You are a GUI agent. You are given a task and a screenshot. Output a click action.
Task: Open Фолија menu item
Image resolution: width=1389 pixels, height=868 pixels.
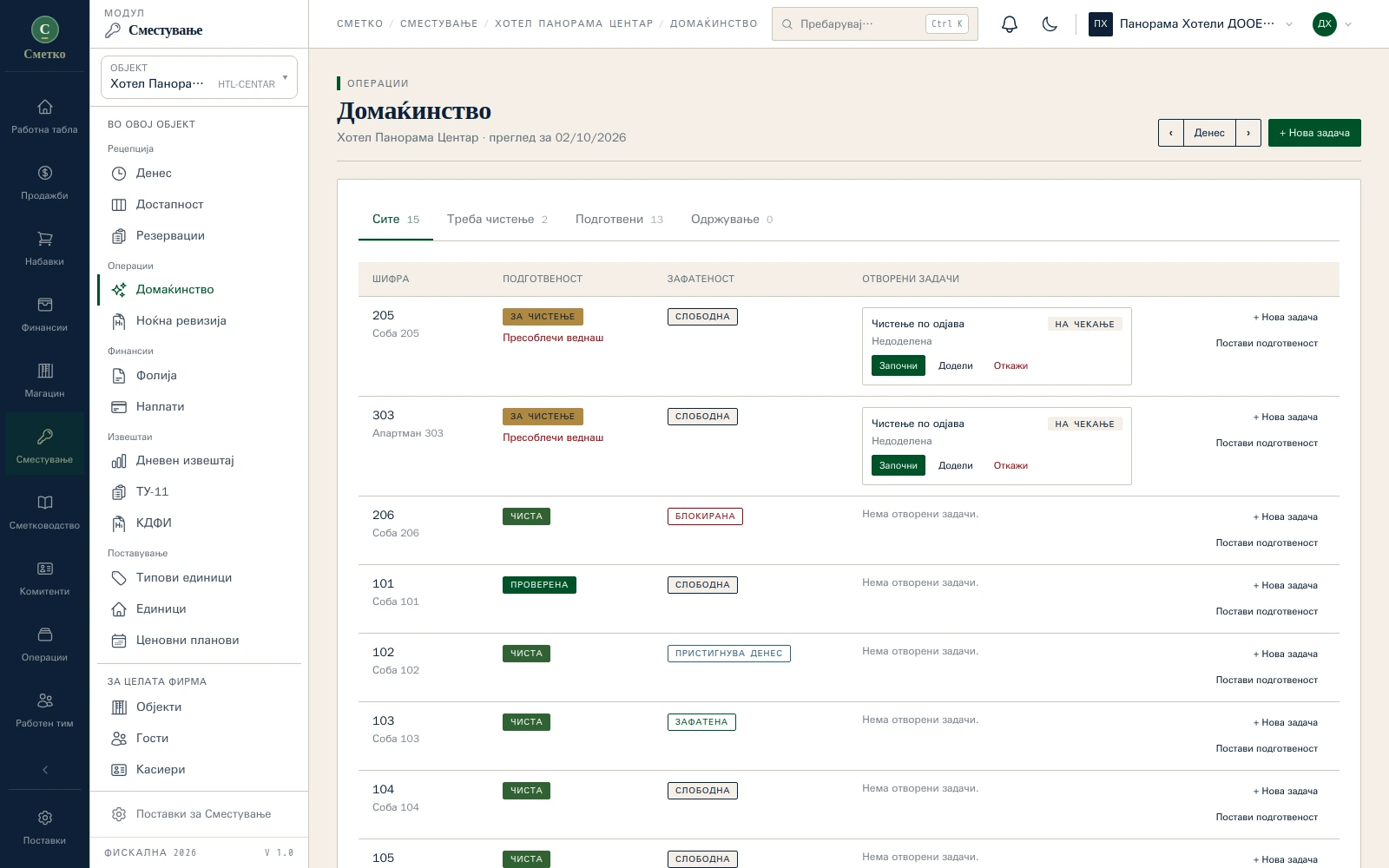point(200,376)
